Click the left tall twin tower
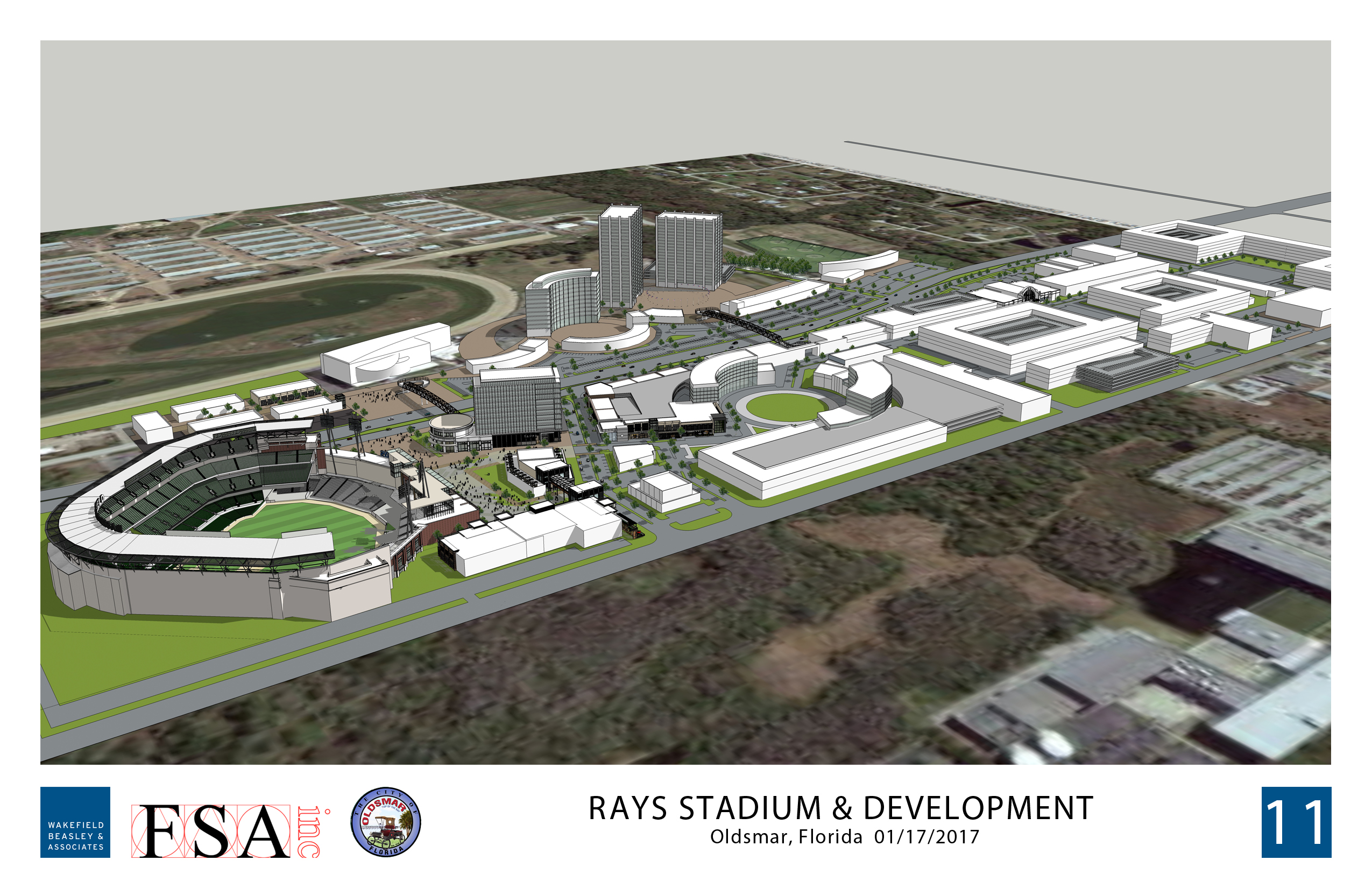Screen dimensions: 1372x888 pyautogui.click(x=620, y=257)
